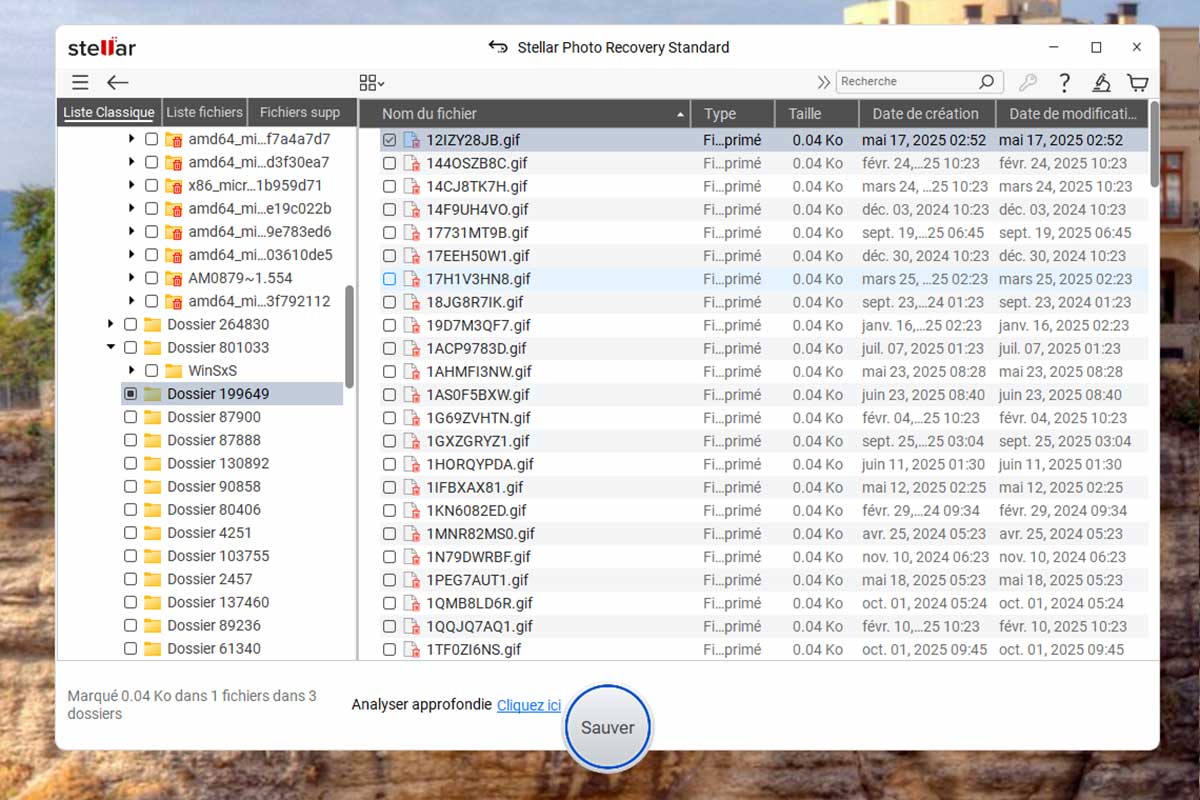
Task: Click the shopping cart buy icon
Action: point(1137,83)
